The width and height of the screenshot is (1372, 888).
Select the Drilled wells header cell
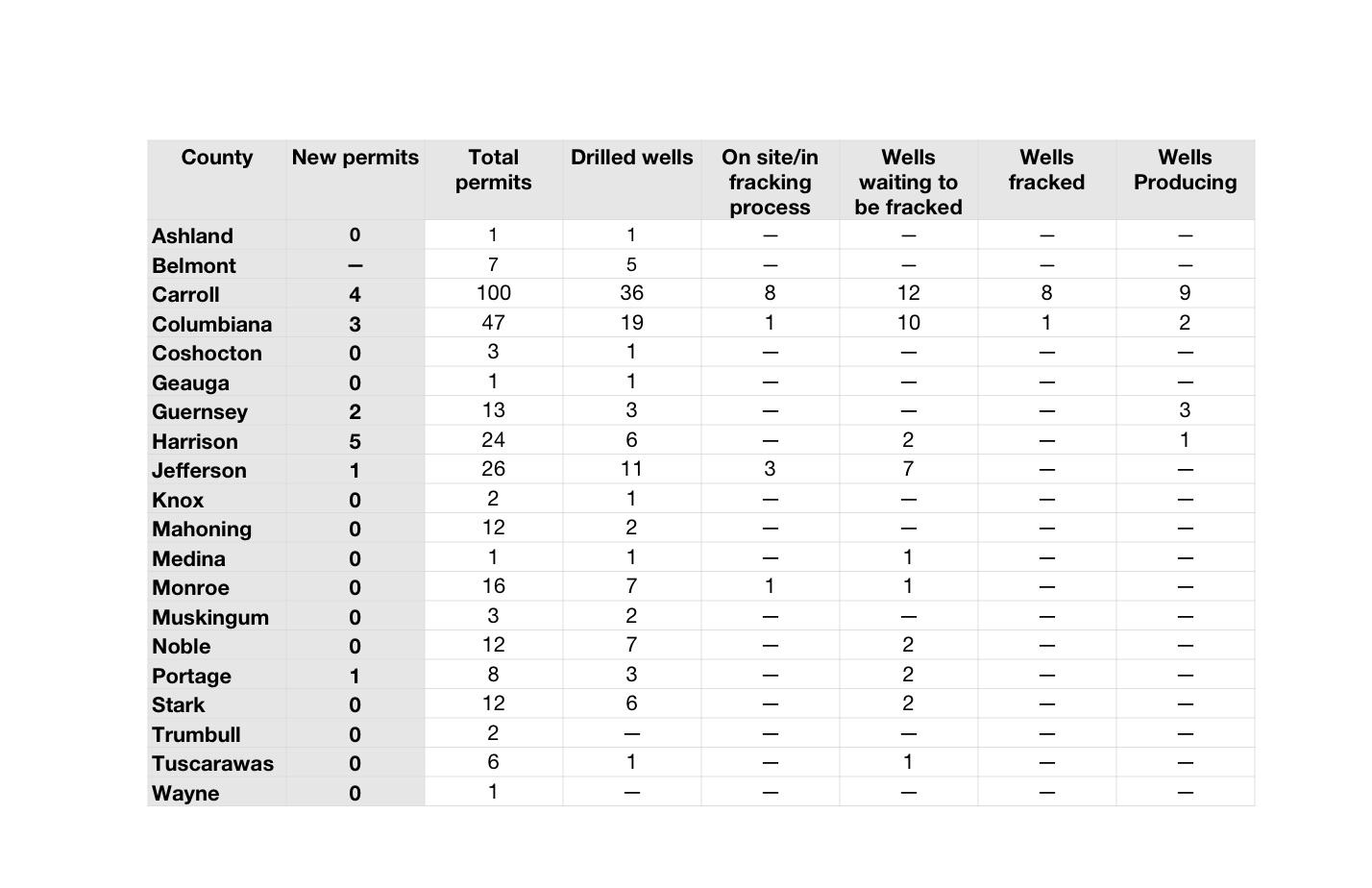coord(631,158)
